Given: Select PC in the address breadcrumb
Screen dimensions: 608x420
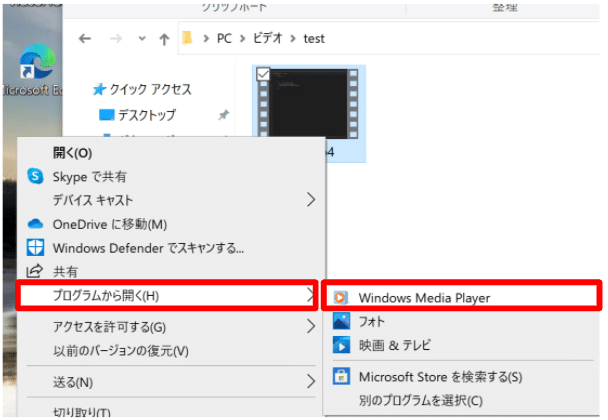Looking at the screenshot, I should (224, 38).
